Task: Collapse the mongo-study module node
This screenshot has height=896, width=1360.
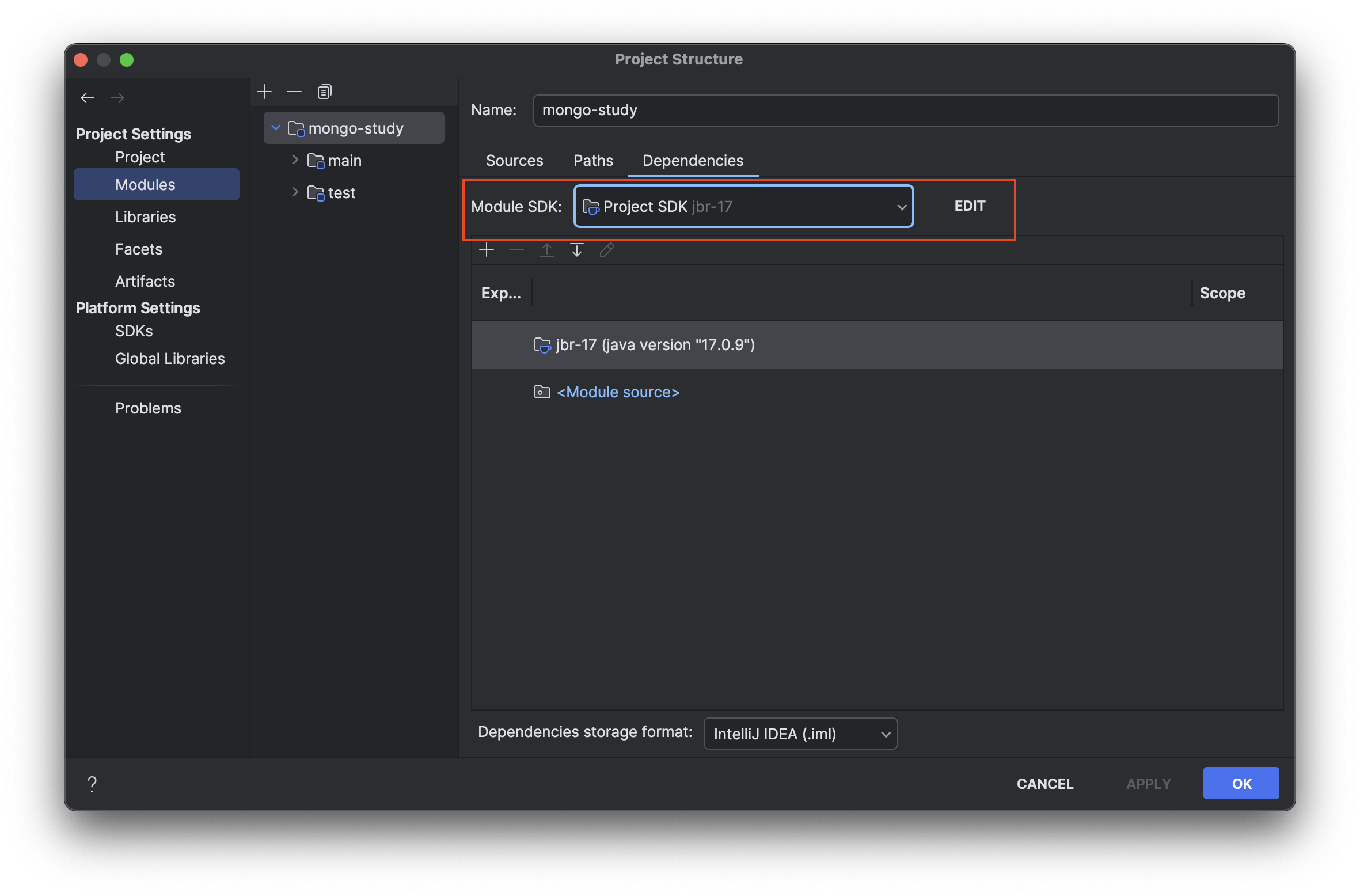Action: [x=276, y=128]
